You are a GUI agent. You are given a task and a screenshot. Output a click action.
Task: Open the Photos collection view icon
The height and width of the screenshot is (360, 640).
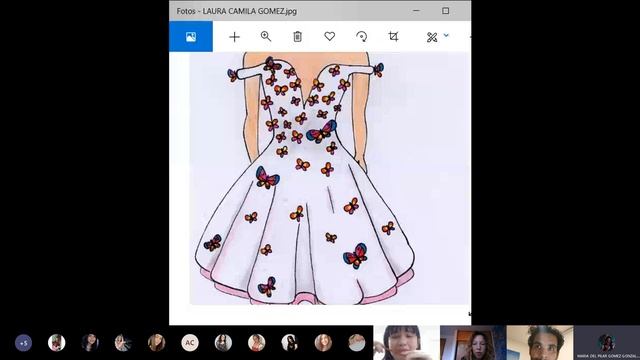(x=191, y=37)
